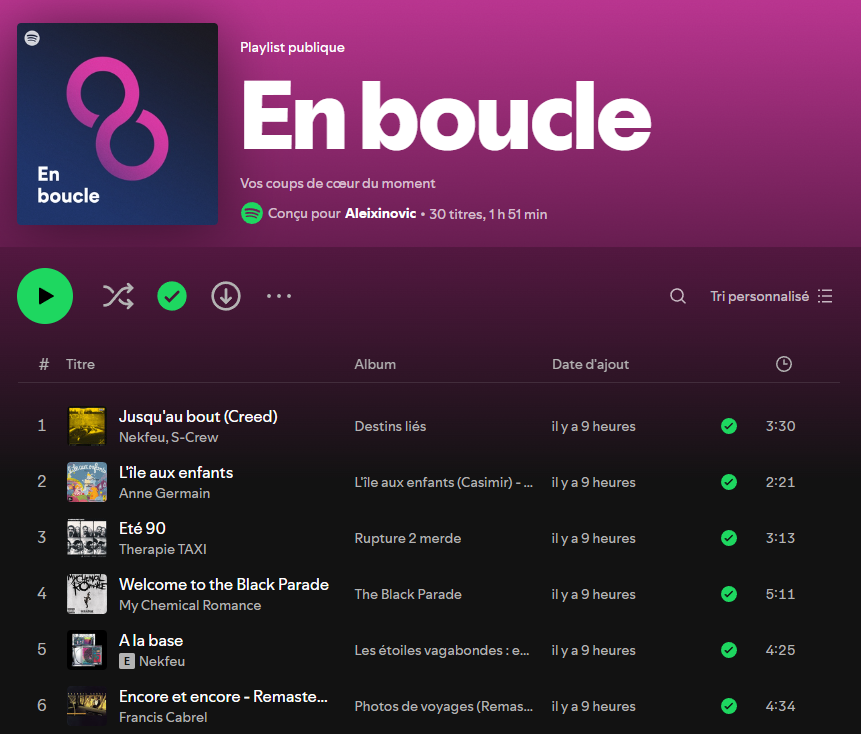Click the En boucle playlist title

[x=446, y=116]
